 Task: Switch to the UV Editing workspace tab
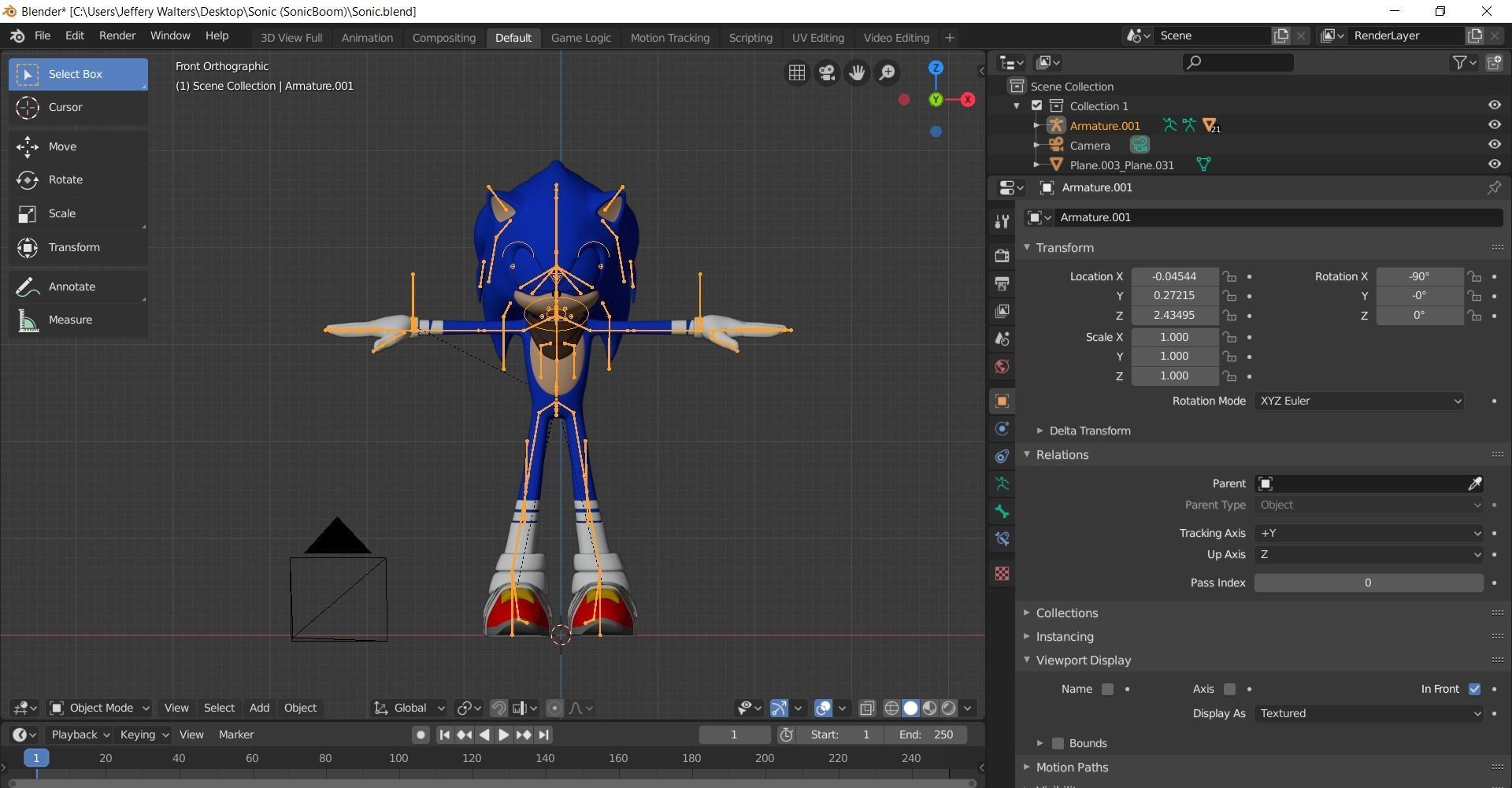coord(817,37)
